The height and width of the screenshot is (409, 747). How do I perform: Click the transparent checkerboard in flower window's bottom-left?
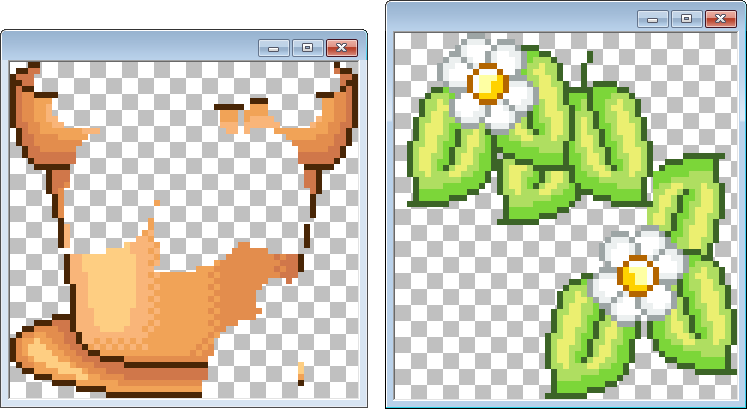pos(450,340)
